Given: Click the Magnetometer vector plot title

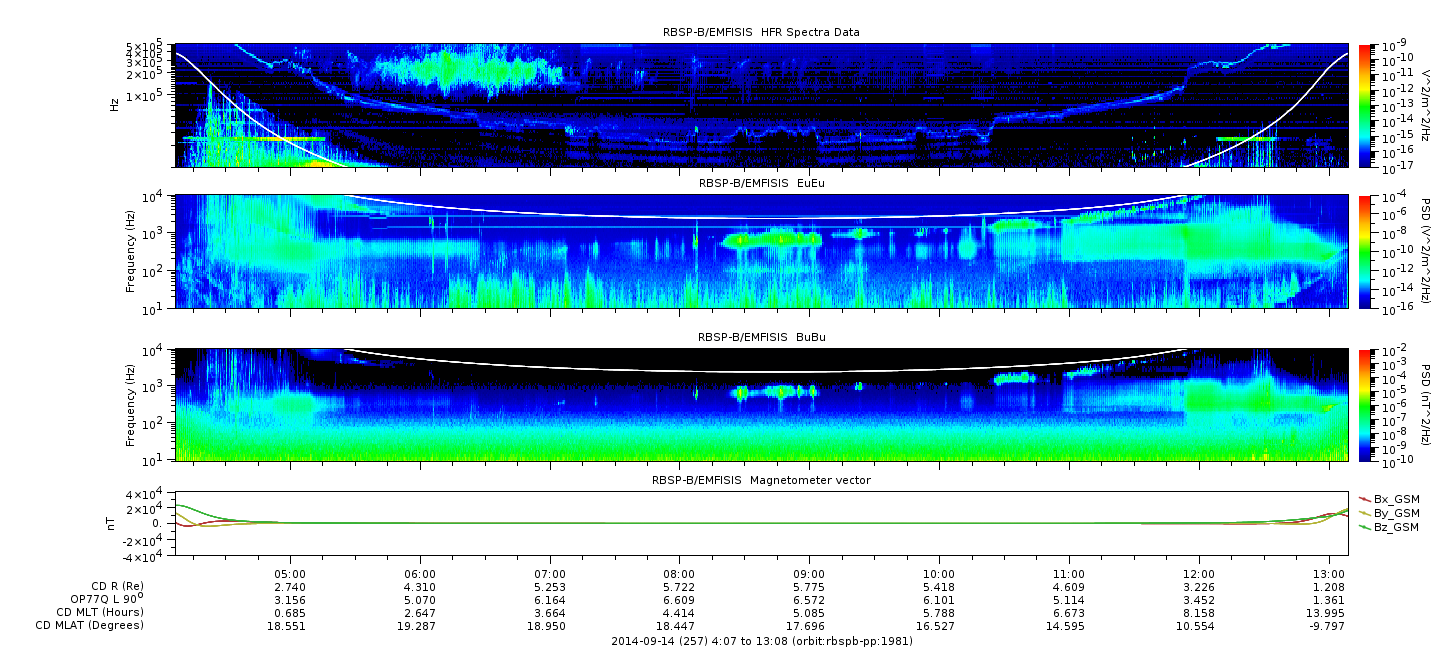Looking at the screenshot, I should (x=760, y=480).
